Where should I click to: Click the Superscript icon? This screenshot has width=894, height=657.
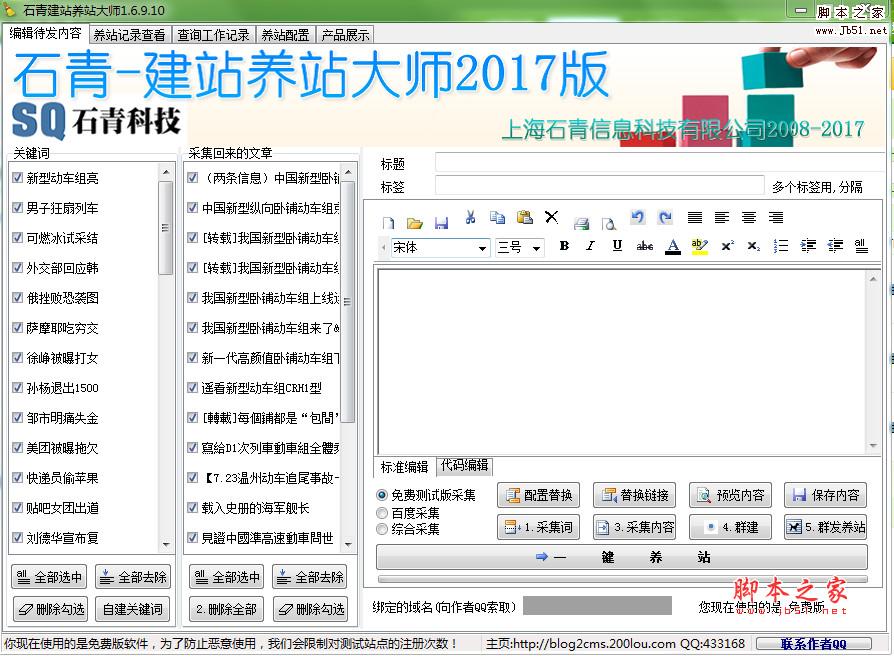pyautogui.click(x=727, y=246)
